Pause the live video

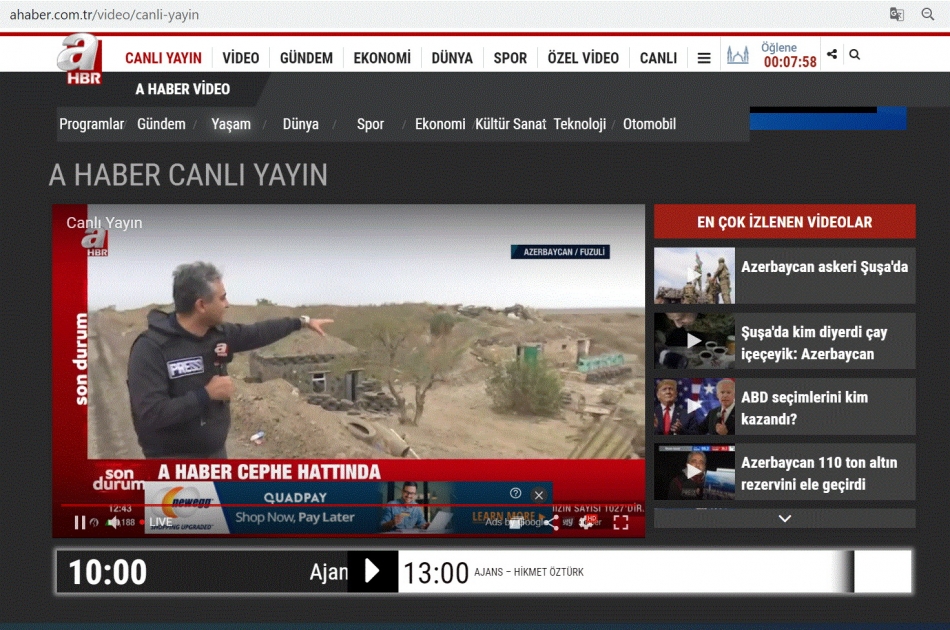79,522
